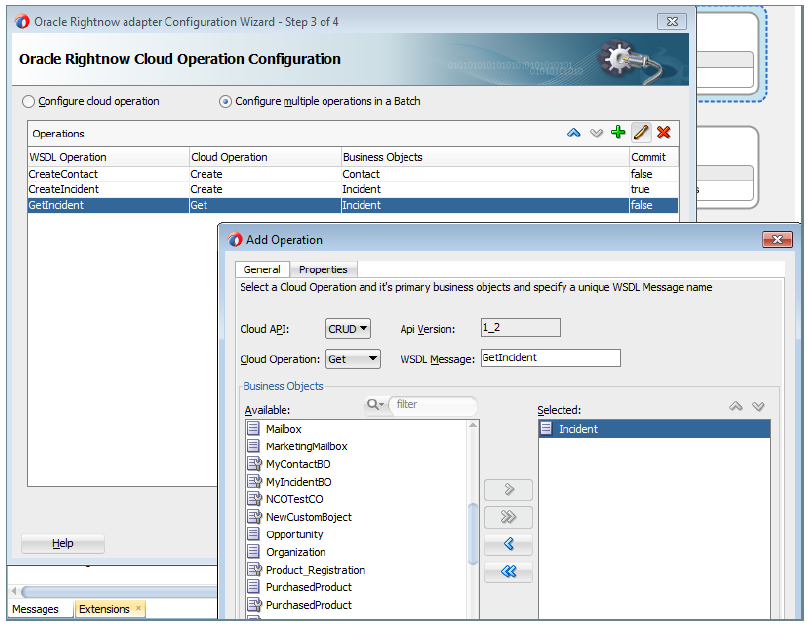Click the add-all double right arrow

(508, 518)
